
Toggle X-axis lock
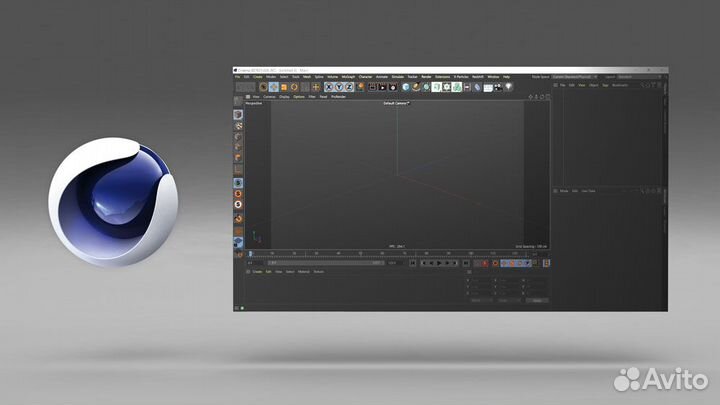329,87
